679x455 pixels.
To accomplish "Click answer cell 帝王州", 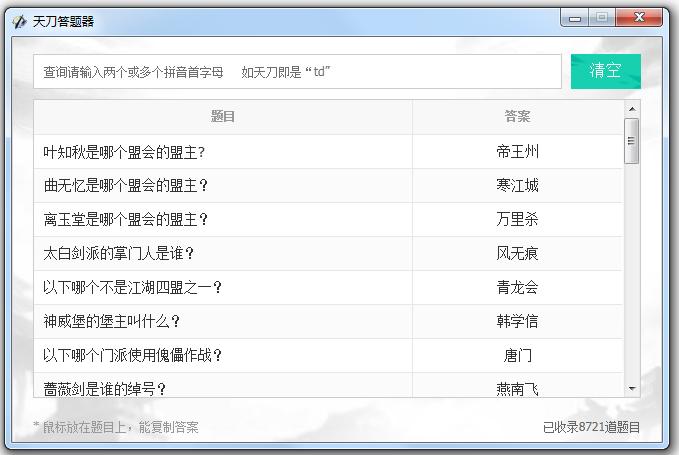I will 517,152.
